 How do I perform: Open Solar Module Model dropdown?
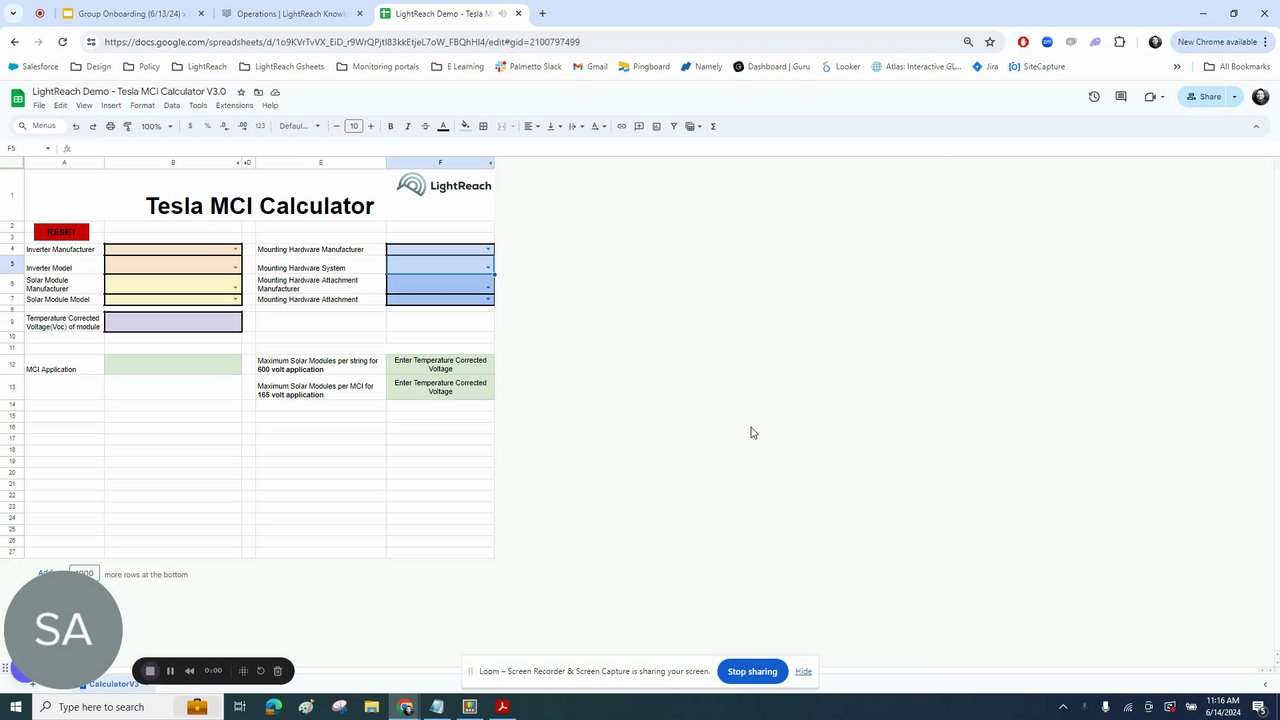click(x=236, y=299)
